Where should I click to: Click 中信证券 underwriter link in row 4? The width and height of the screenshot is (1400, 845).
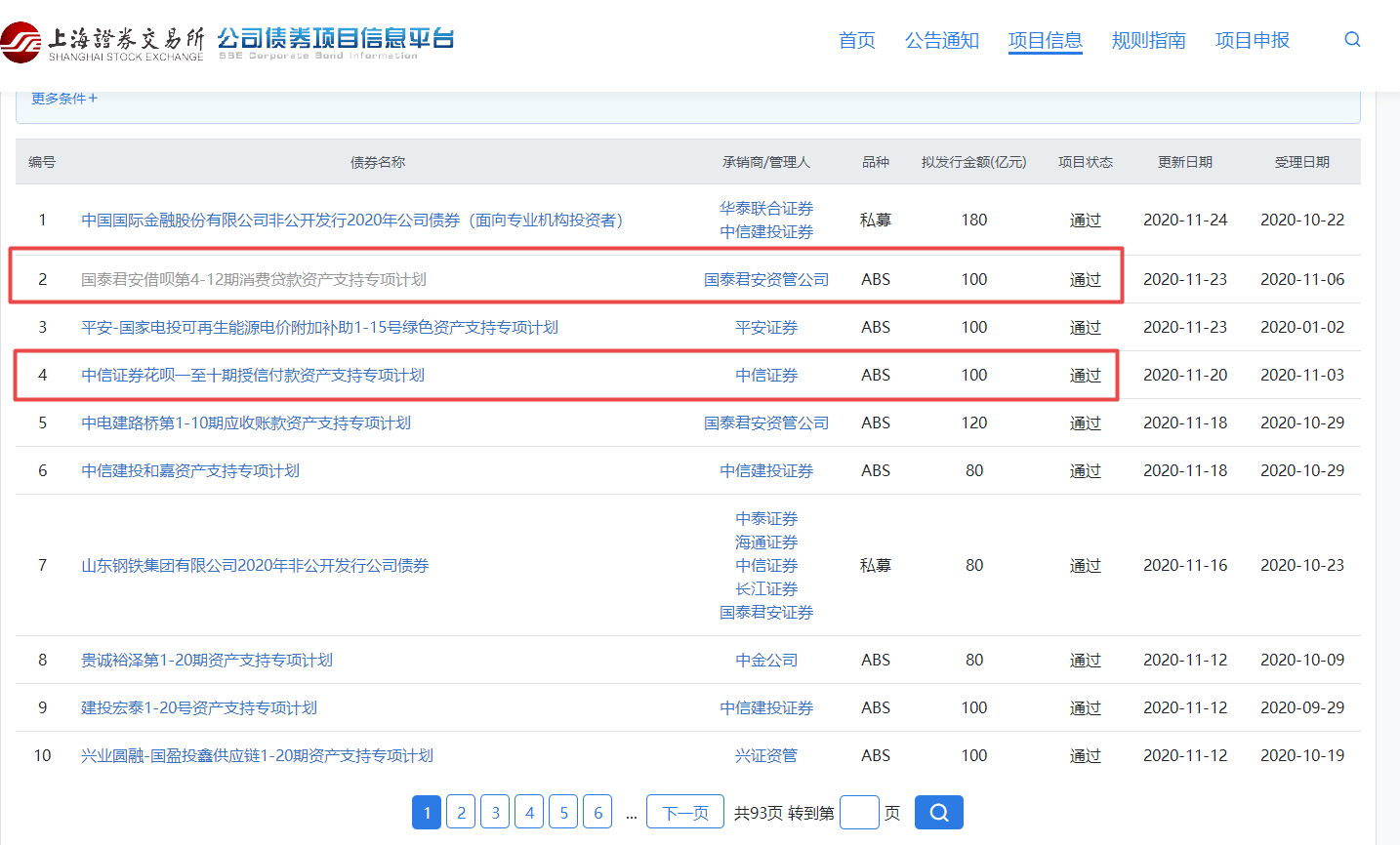766,375
